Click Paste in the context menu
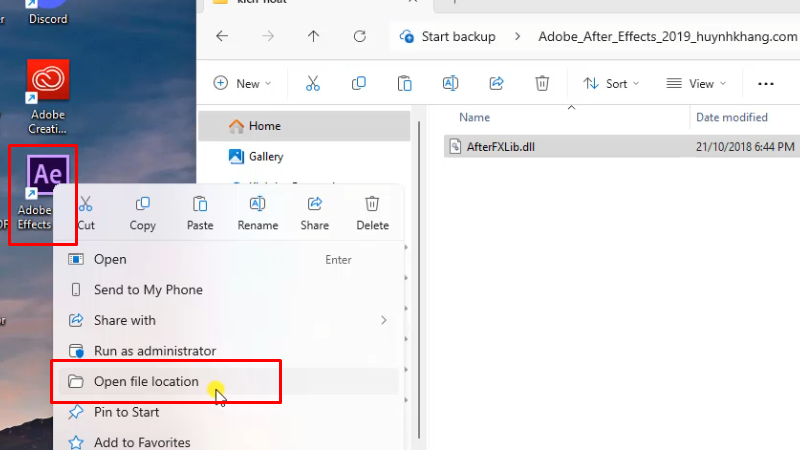This screenshot has width=800, height=450. (200, 213)
